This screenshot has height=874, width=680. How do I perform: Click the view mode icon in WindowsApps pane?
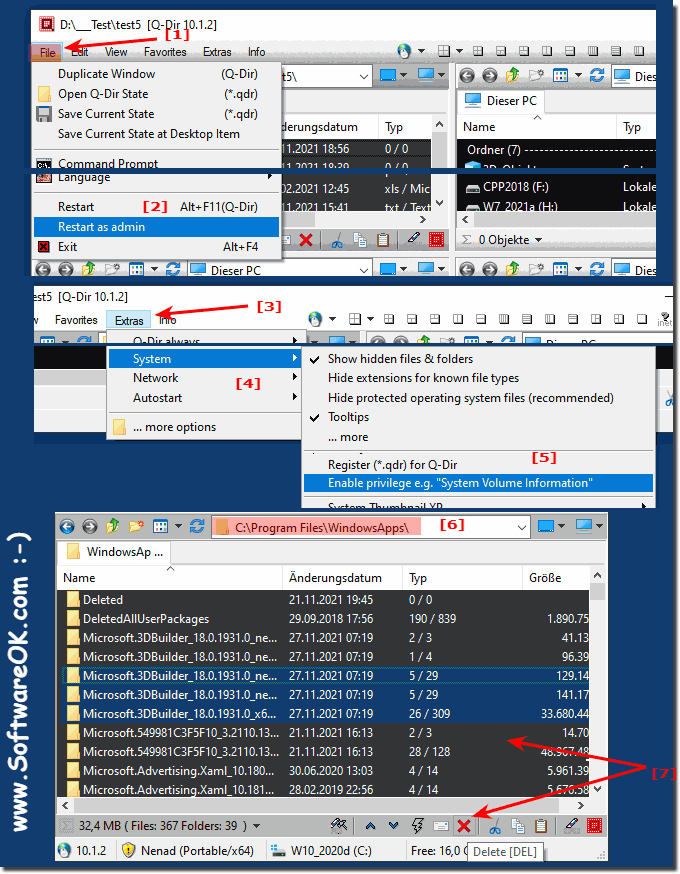coord(161,526)
